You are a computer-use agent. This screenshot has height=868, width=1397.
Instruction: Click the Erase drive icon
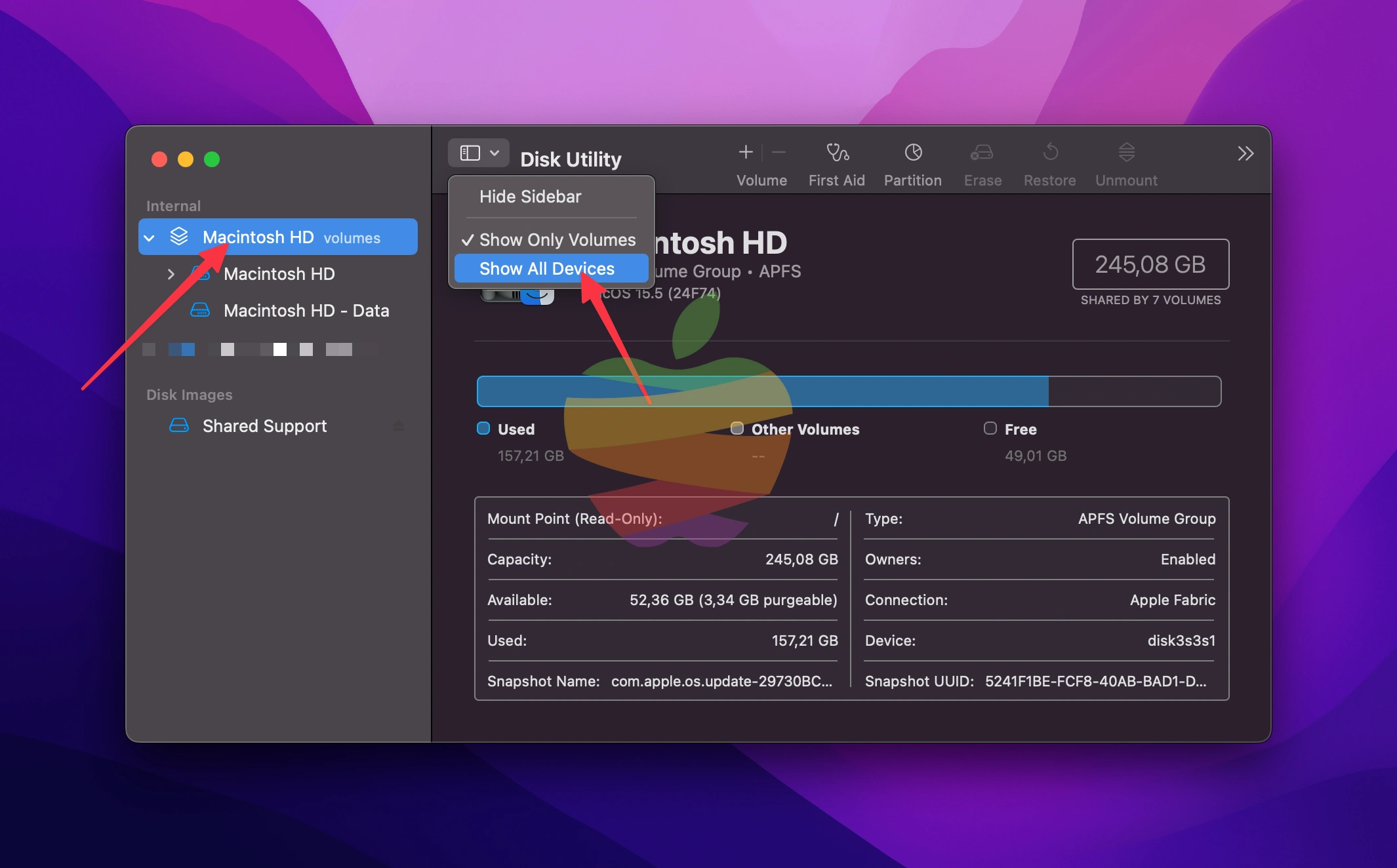pyautogui.click(x=982, y=152)
